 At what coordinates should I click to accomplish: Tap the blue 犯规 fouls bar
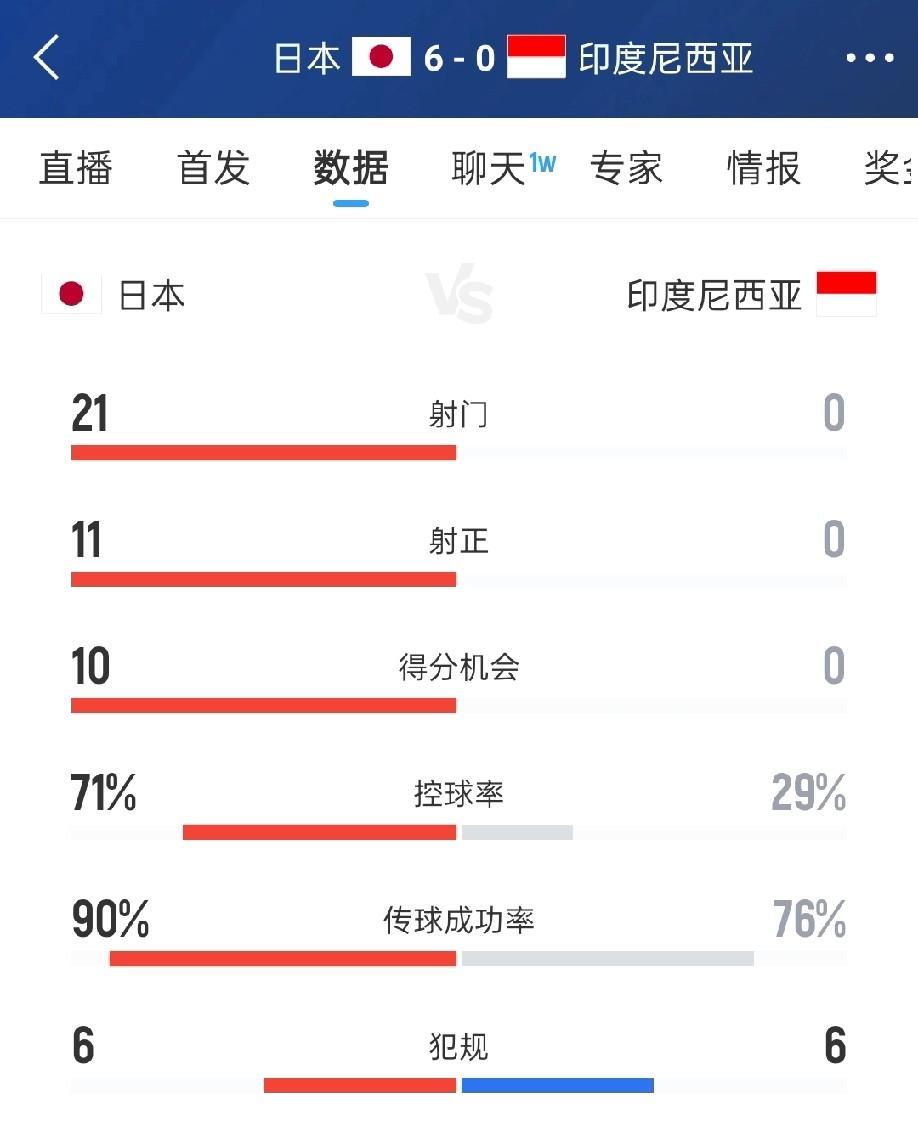(x=558, y=1085)
